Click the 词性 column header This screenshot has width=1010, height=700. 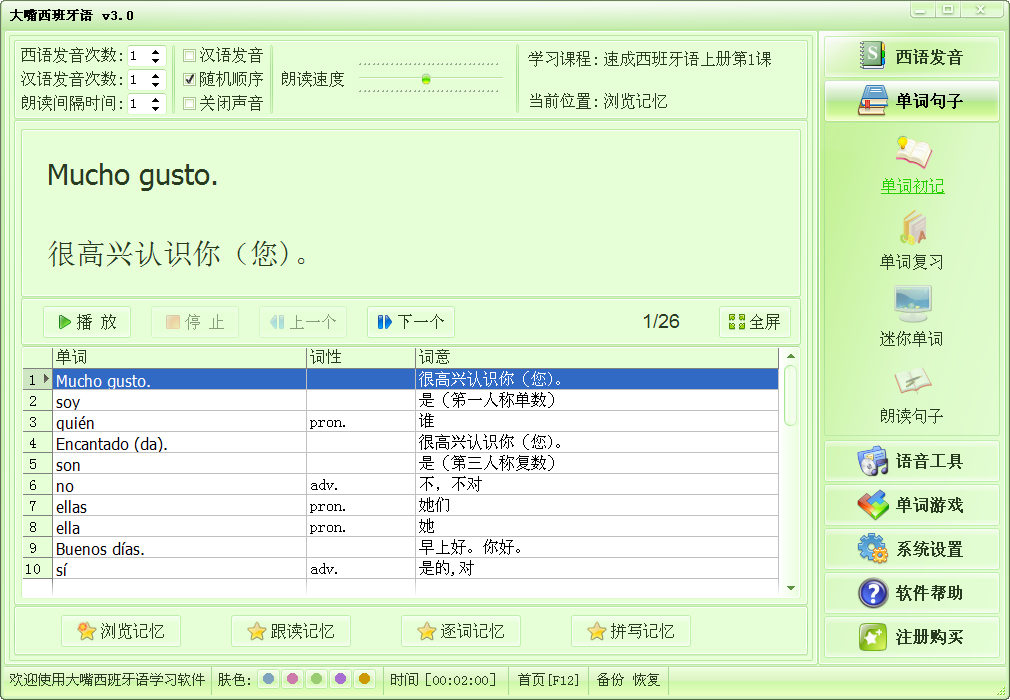coord(361,357)
